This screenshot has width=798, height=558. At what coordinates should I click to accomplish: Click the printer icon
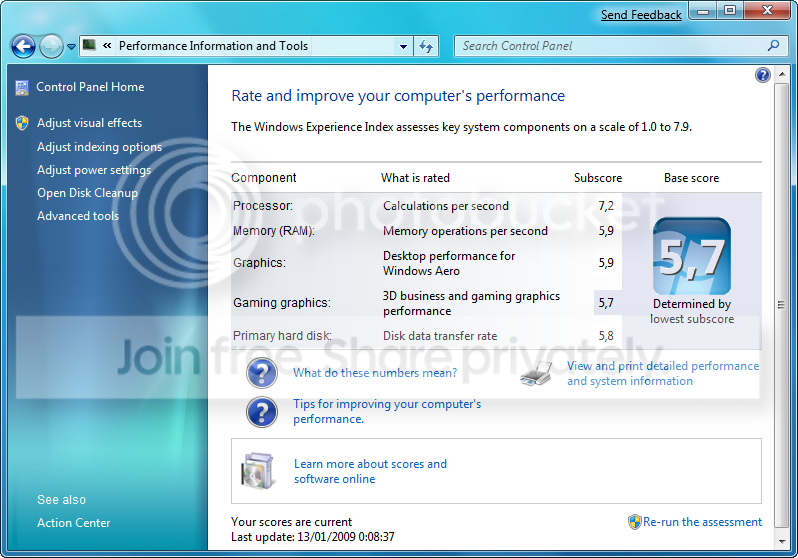[537, 373]
